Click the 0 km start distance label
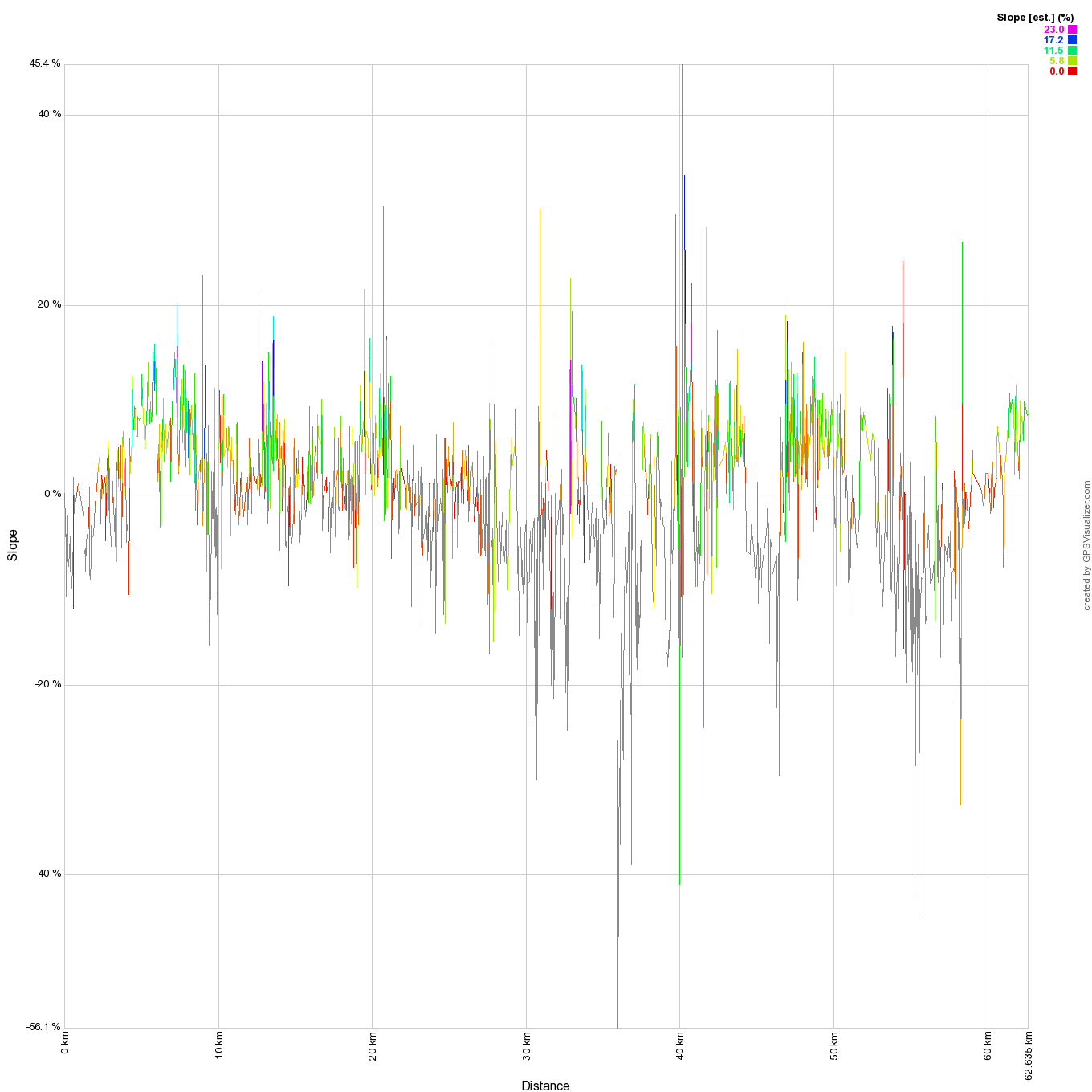Viewport: 1092px width, 1092px height. tap(65, 1043)
